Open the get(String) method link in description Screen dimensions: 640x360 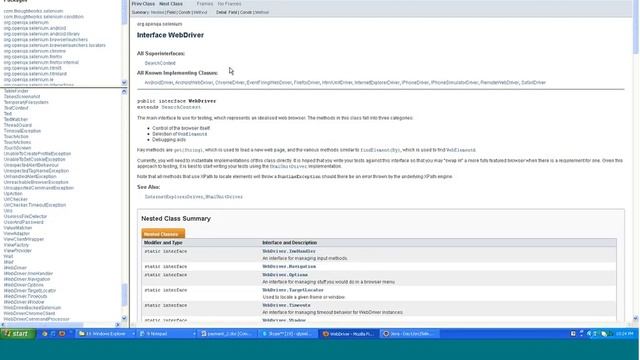[188, 150]
